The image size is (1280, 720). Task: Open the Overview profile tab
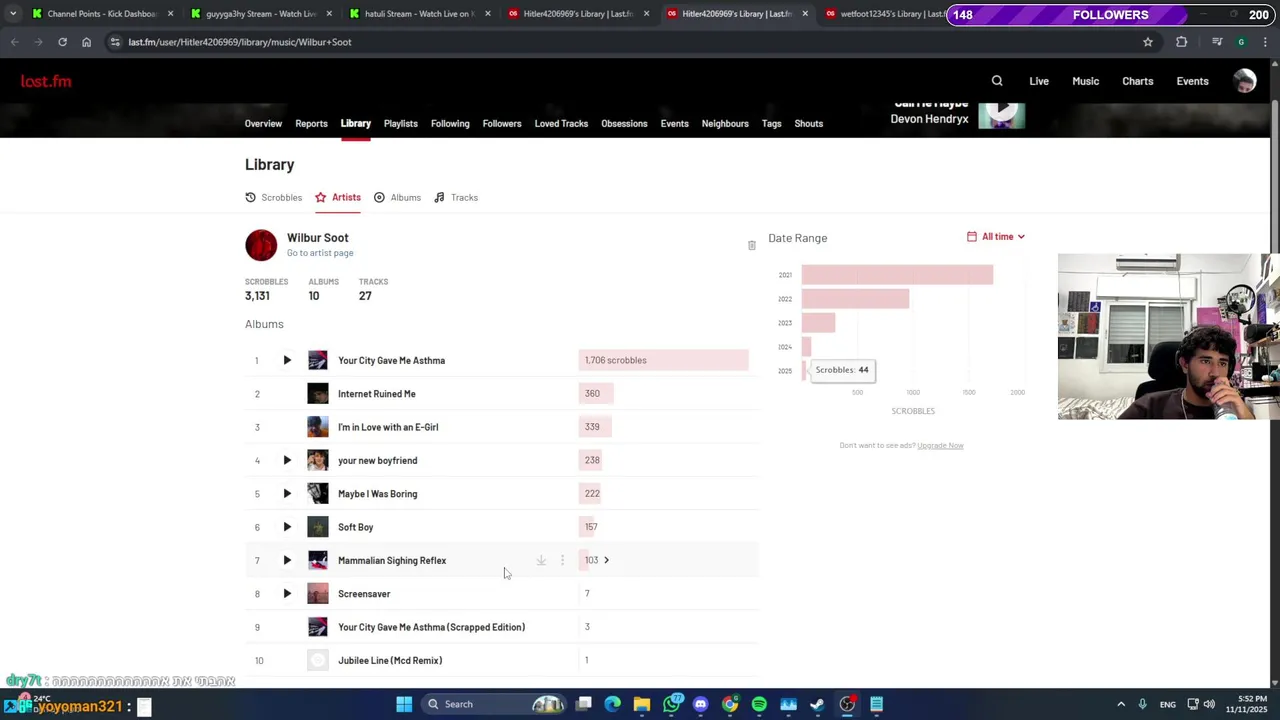(x=263, y=123)
